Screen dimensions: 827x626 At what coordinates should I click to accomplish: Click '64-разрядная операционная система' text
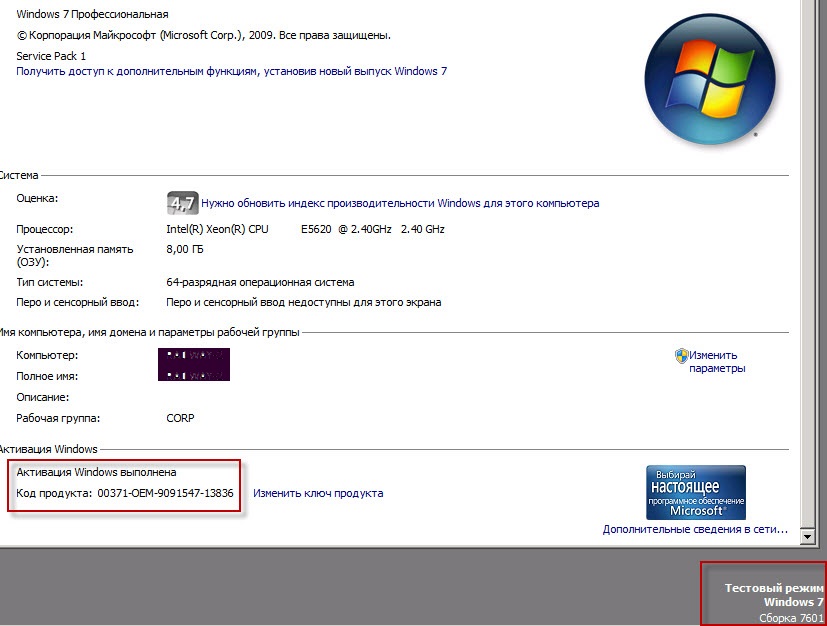click(260, 282)
